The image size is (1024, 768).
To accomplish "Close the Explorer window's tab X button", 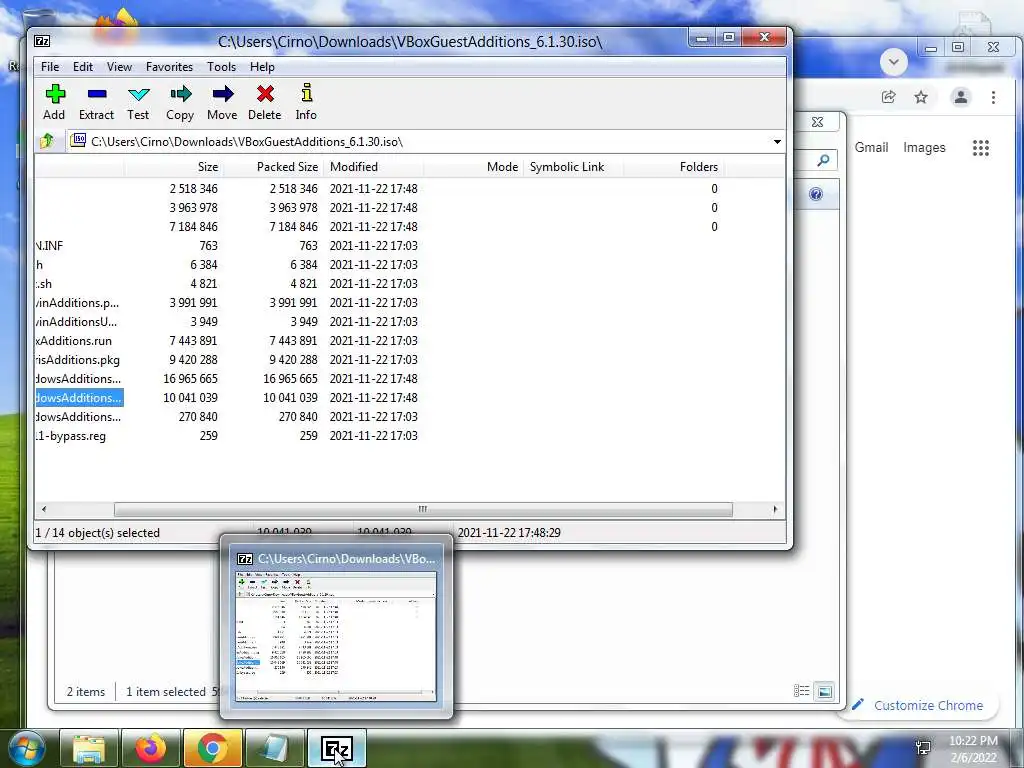I will (817, 122).
